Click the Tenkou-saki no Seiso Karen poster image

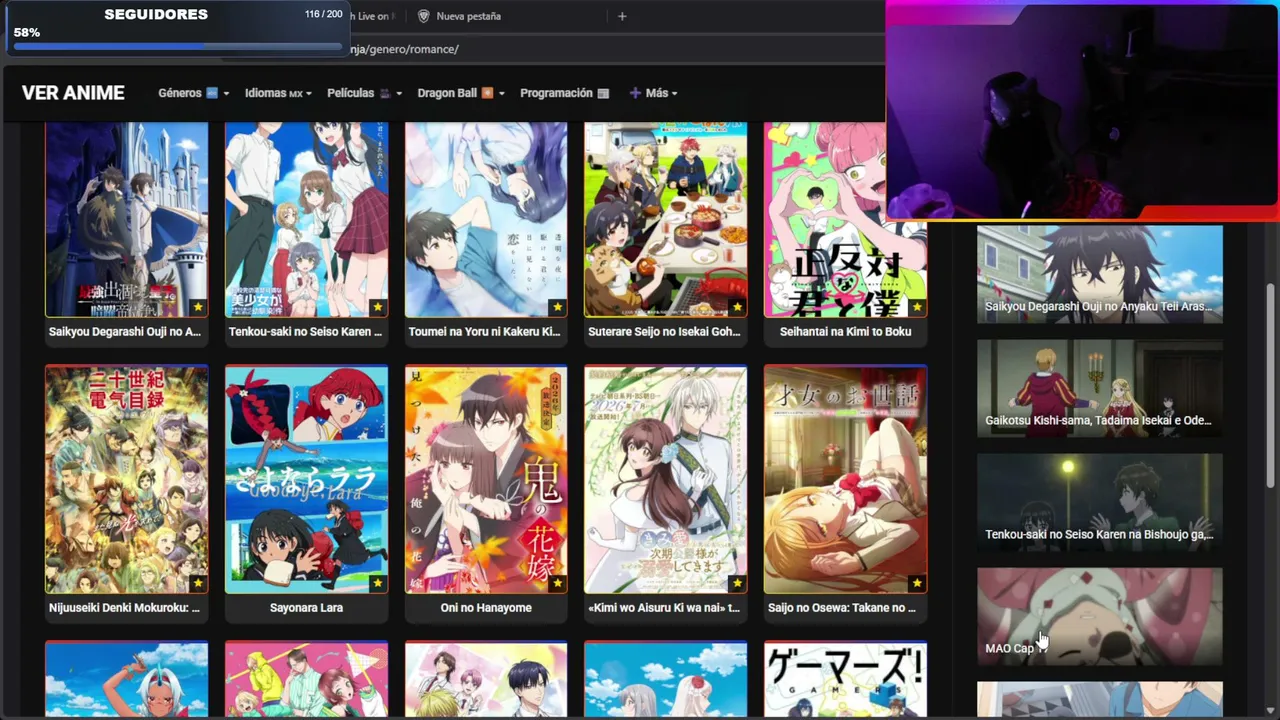pos(306,219)
